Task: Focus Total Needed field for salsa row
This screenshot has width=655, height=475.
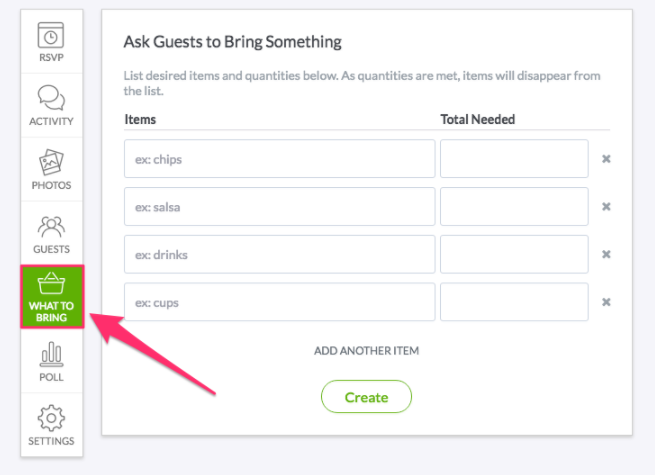Action: coord(514,206)
